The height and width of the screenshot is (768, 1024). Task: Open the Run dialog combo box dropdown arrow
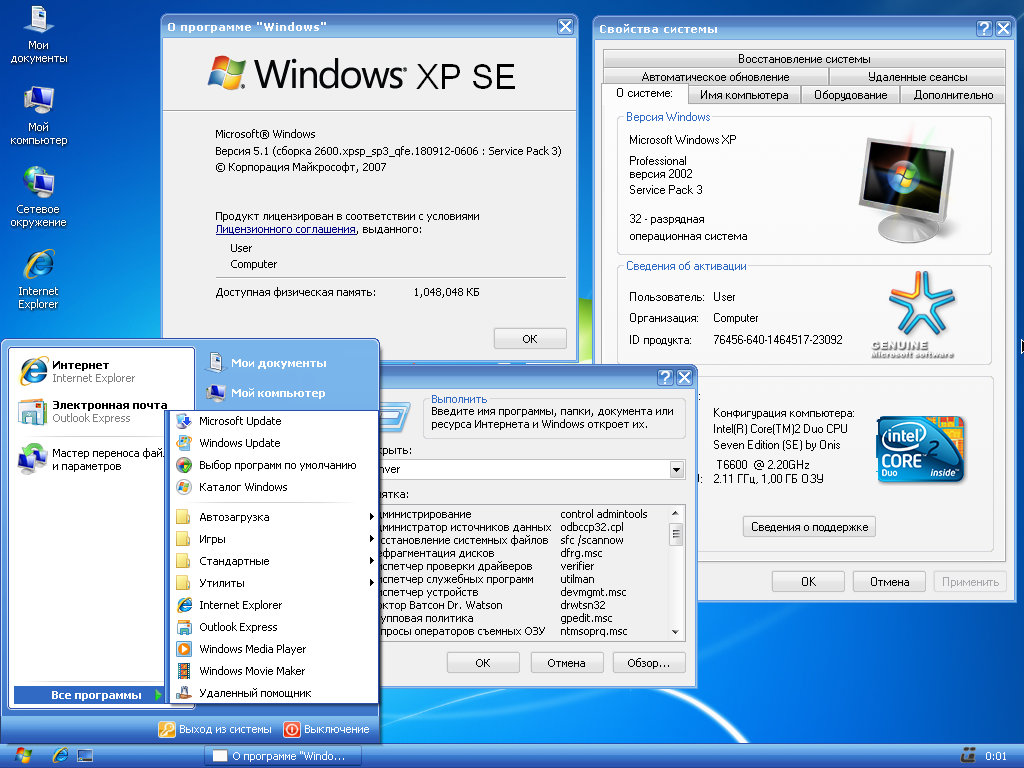677,469
